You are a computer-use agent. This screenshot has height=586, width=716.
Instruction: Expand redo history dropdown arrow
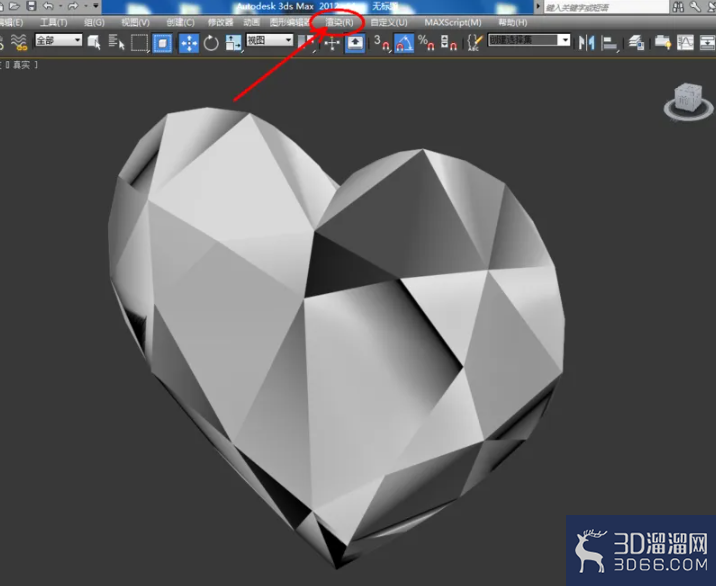(x=85, y=6)
